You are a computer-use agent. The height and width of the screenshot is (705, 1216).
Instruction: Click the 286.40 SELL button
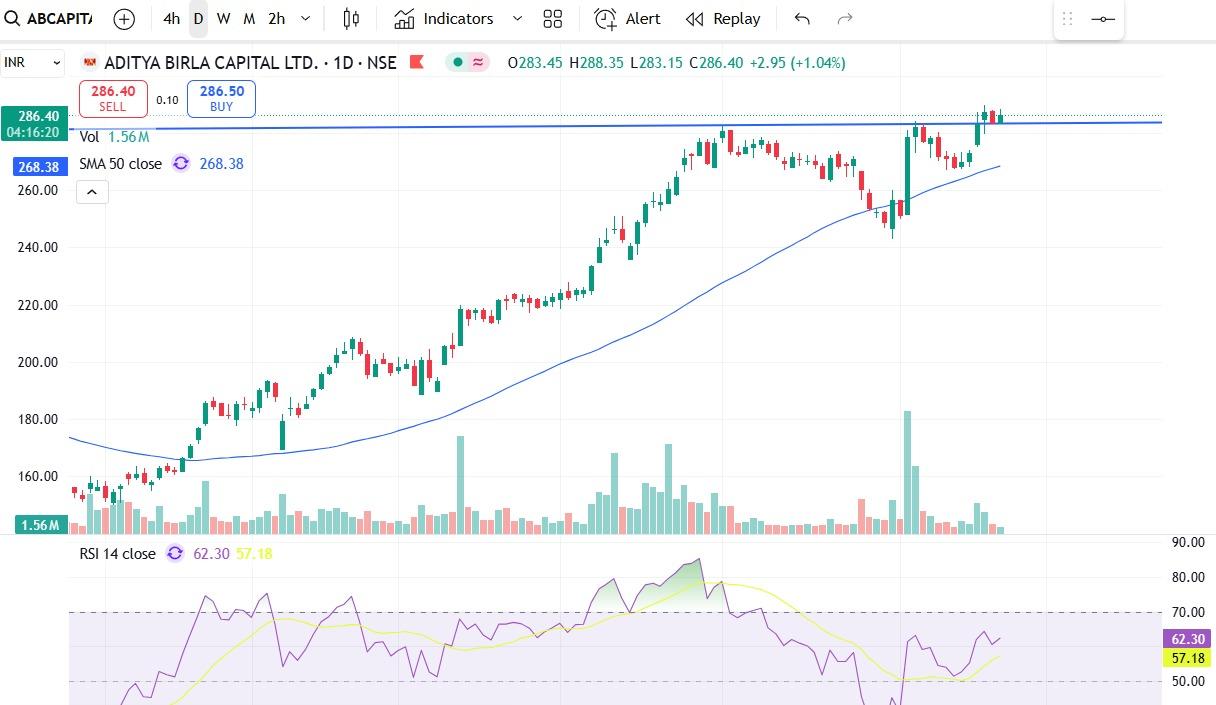coord(113,98)
